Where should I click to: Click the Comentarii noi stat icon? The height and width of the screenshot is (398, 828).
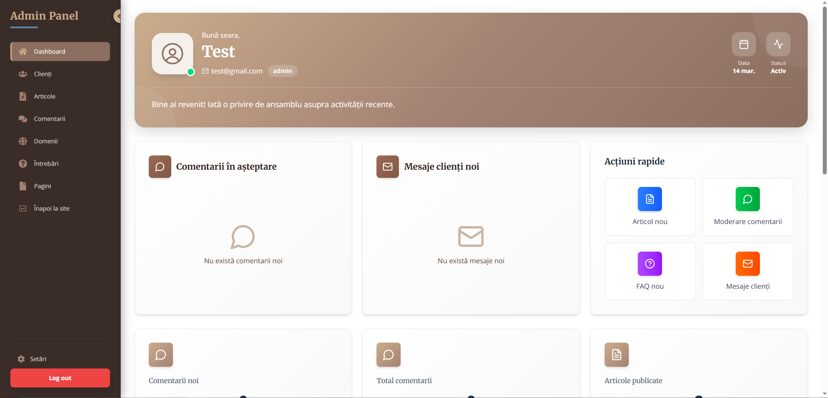tap(161, 355)
